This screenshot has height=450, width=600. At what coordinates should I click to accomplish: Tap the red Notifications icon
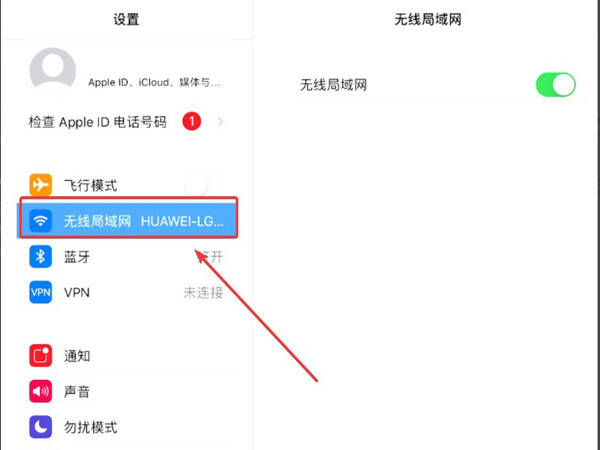[41, 355]
